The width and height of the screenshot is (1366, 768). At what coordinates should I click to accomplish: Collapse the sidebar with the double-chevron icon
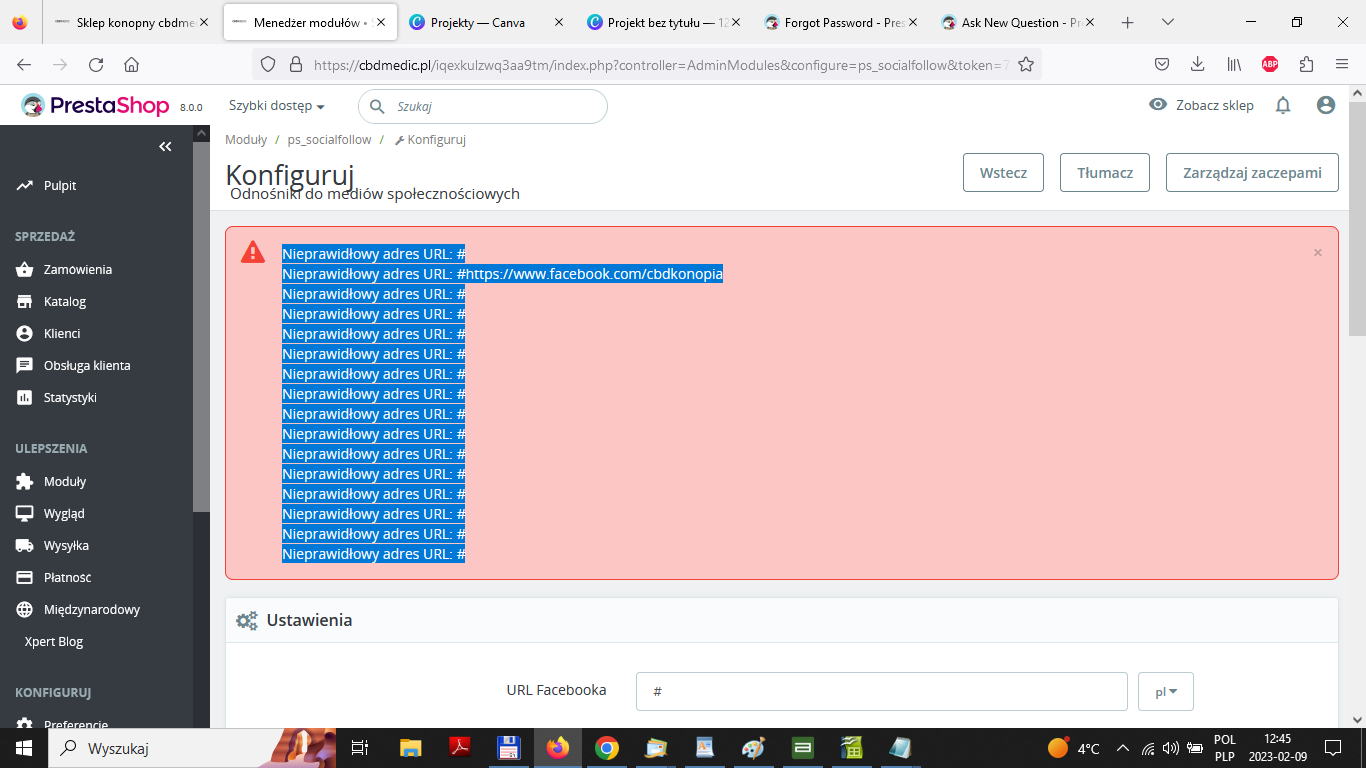click(165, 147)
